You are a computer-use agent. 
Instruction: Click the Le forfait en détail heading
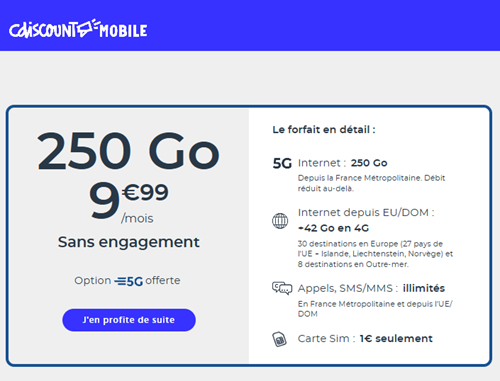pos(324,129)
